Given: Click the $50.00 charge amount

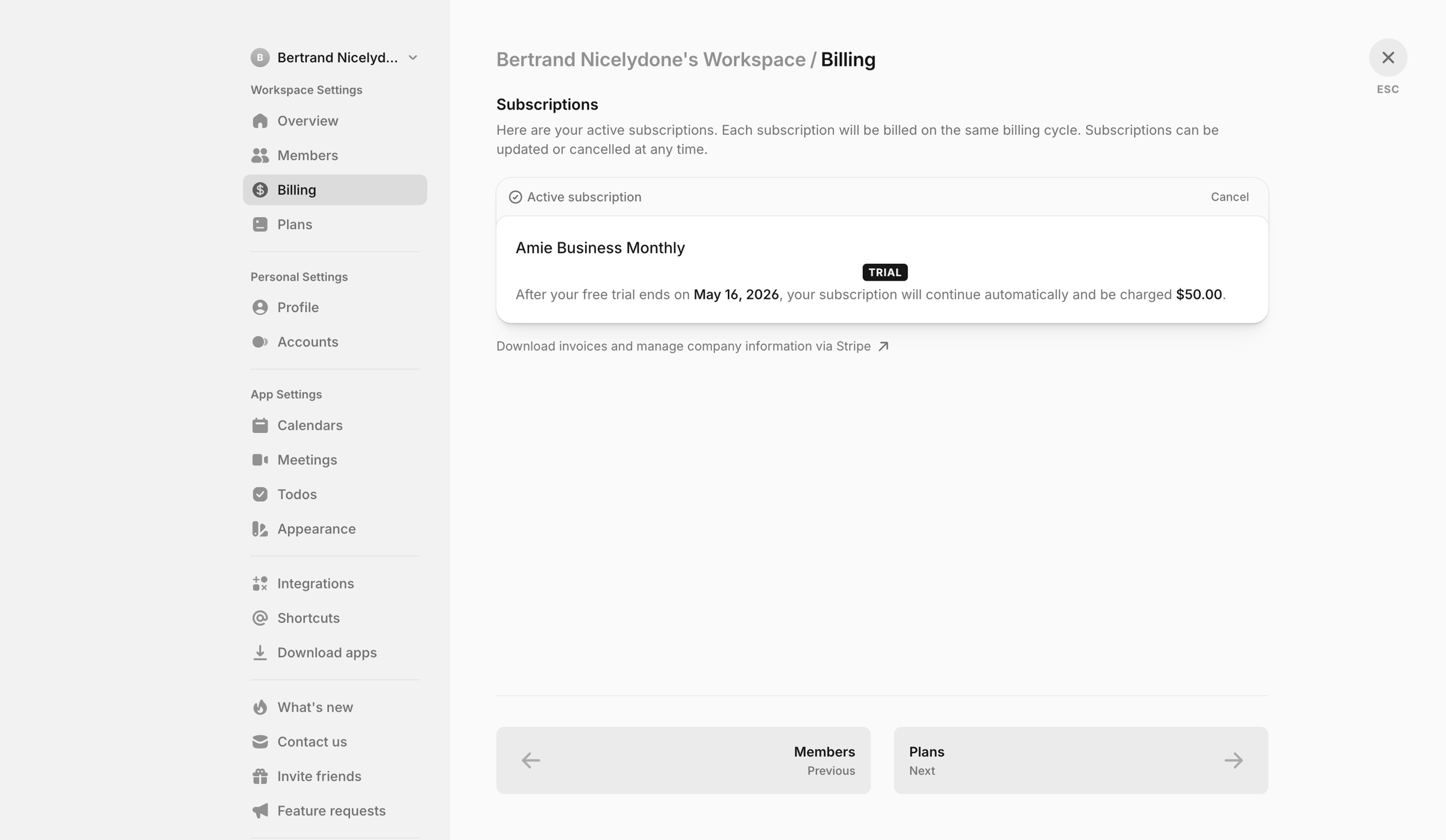Looking at the screenshot, I should pos(1199,294).
